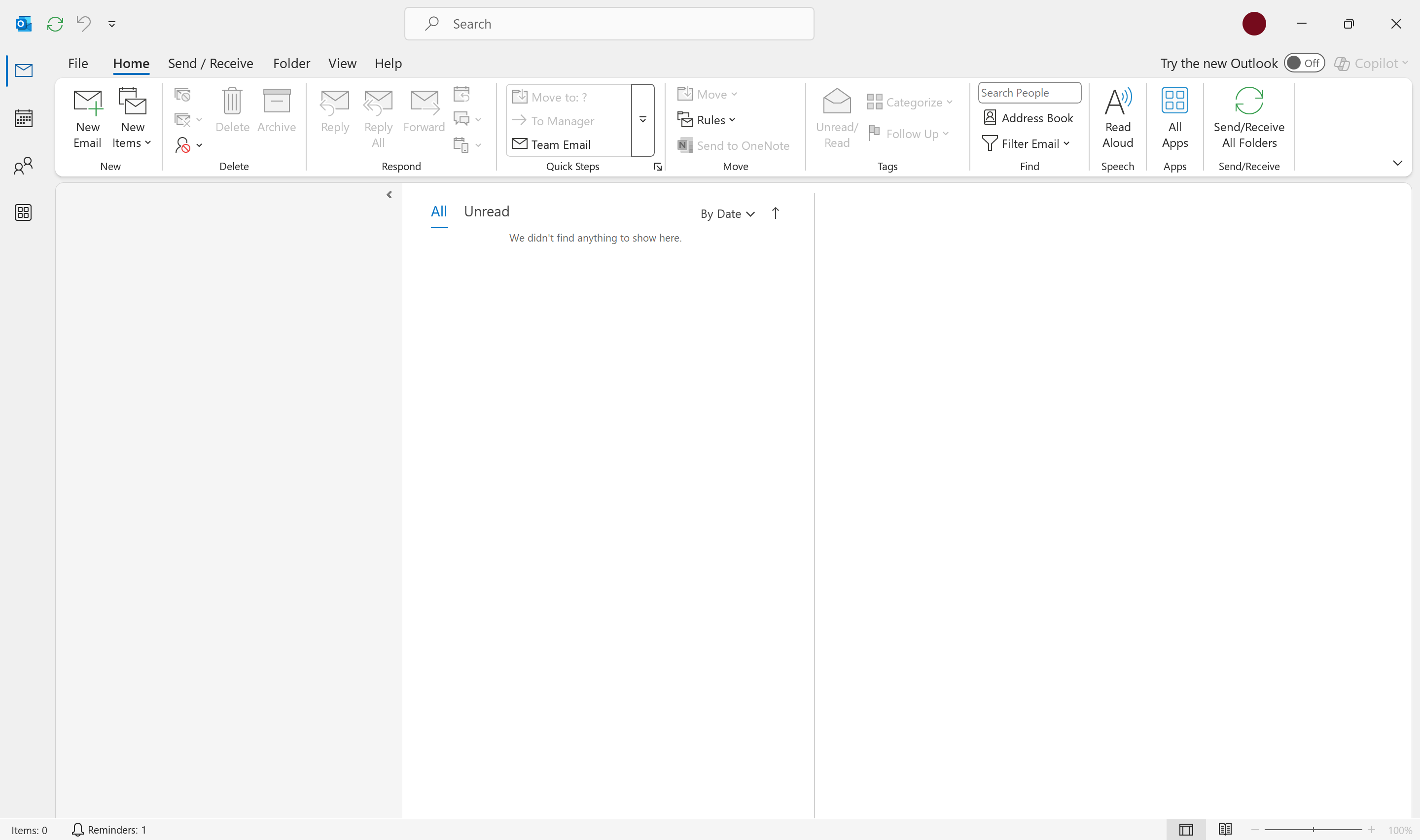Open All Apps in the ribbon
1420x840 pixels.
click(1174, 119)
